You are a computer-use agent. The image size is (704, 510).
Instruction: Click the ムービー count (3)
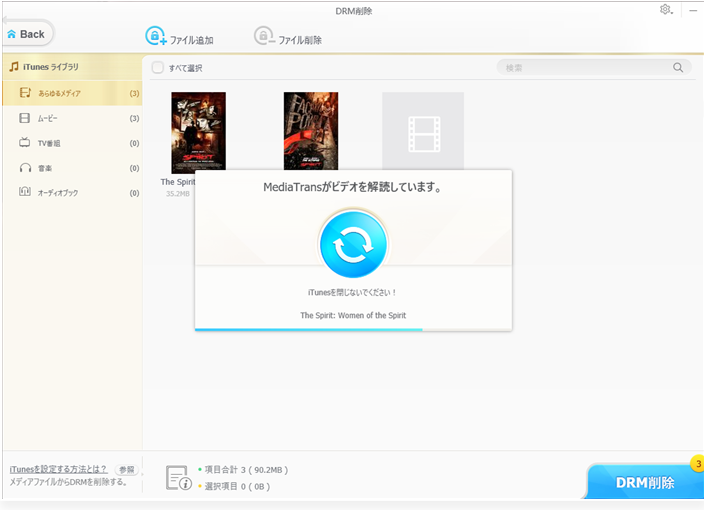(134, 118)
